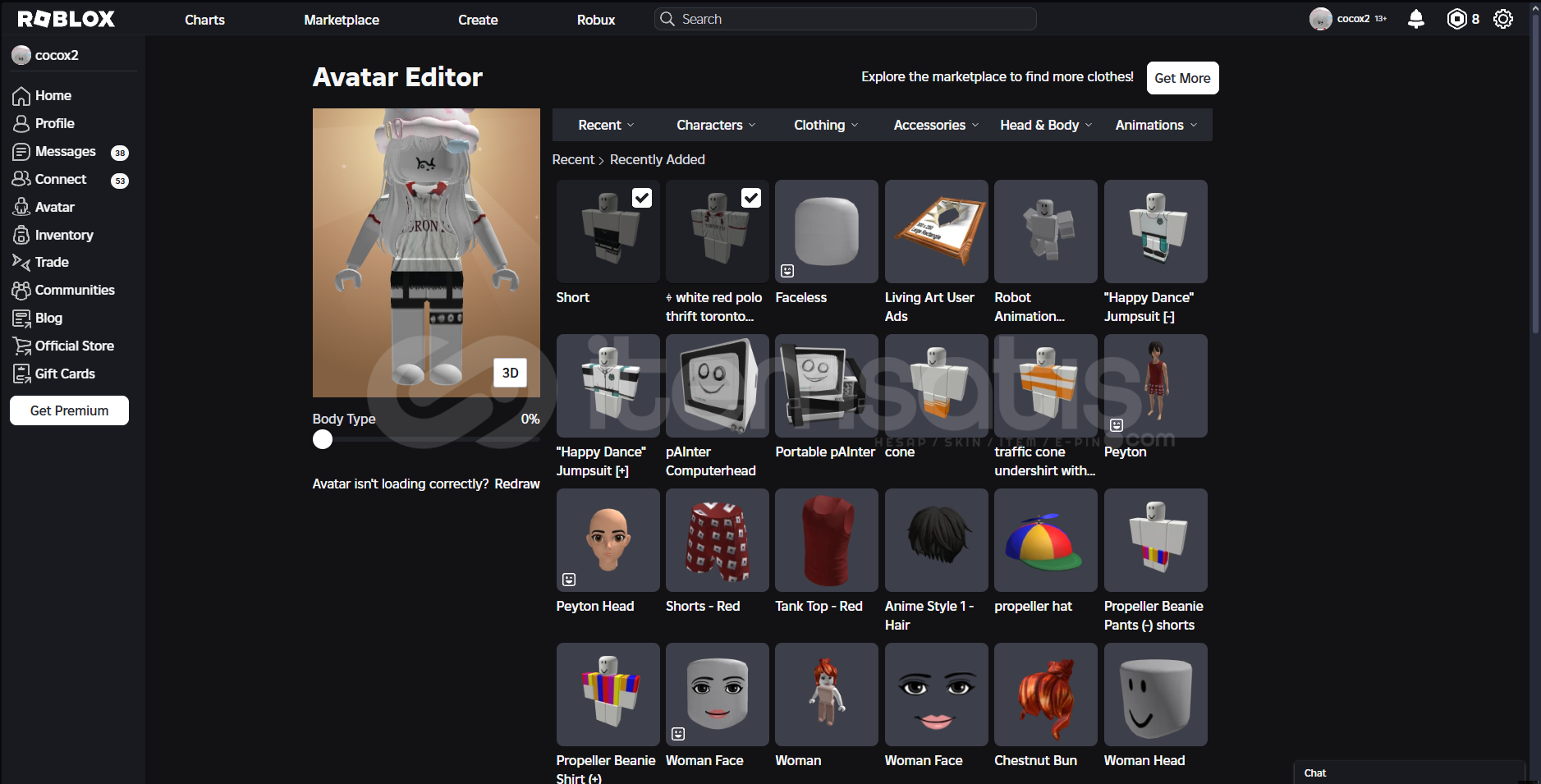
Task: Select the propeller hat thumbnail
Action: point(1046,540)
